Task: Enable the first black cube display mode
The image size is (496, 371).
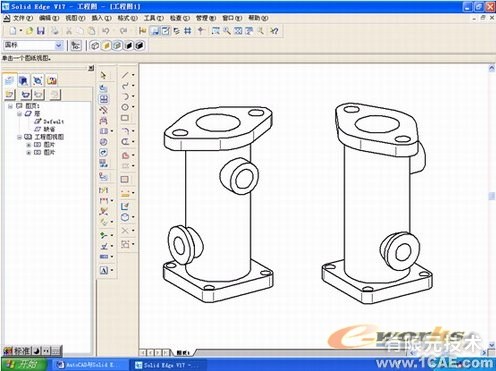Action: click(128, 45)
